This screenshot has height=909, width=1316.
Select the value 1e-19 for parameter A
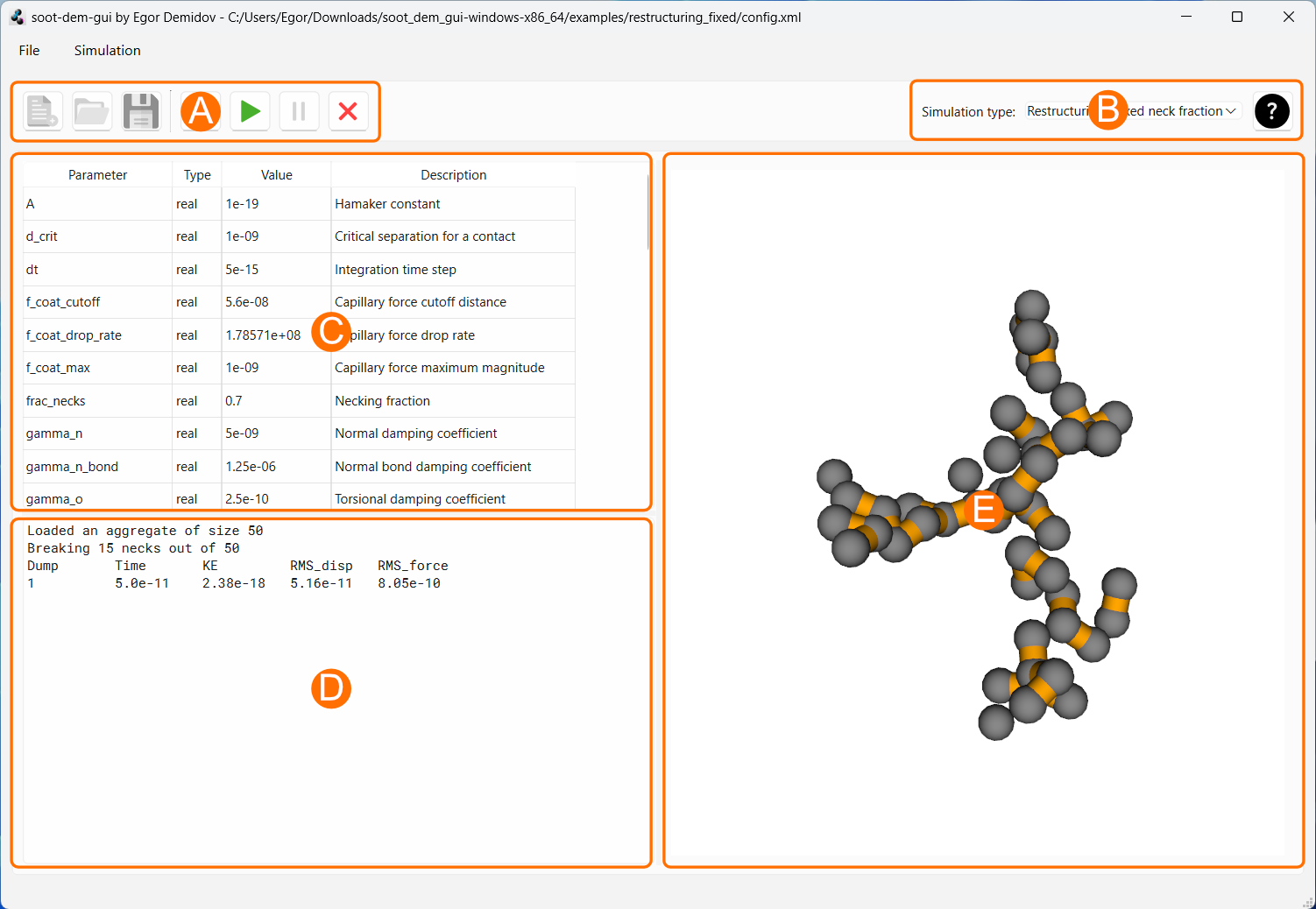click(277, 204)
